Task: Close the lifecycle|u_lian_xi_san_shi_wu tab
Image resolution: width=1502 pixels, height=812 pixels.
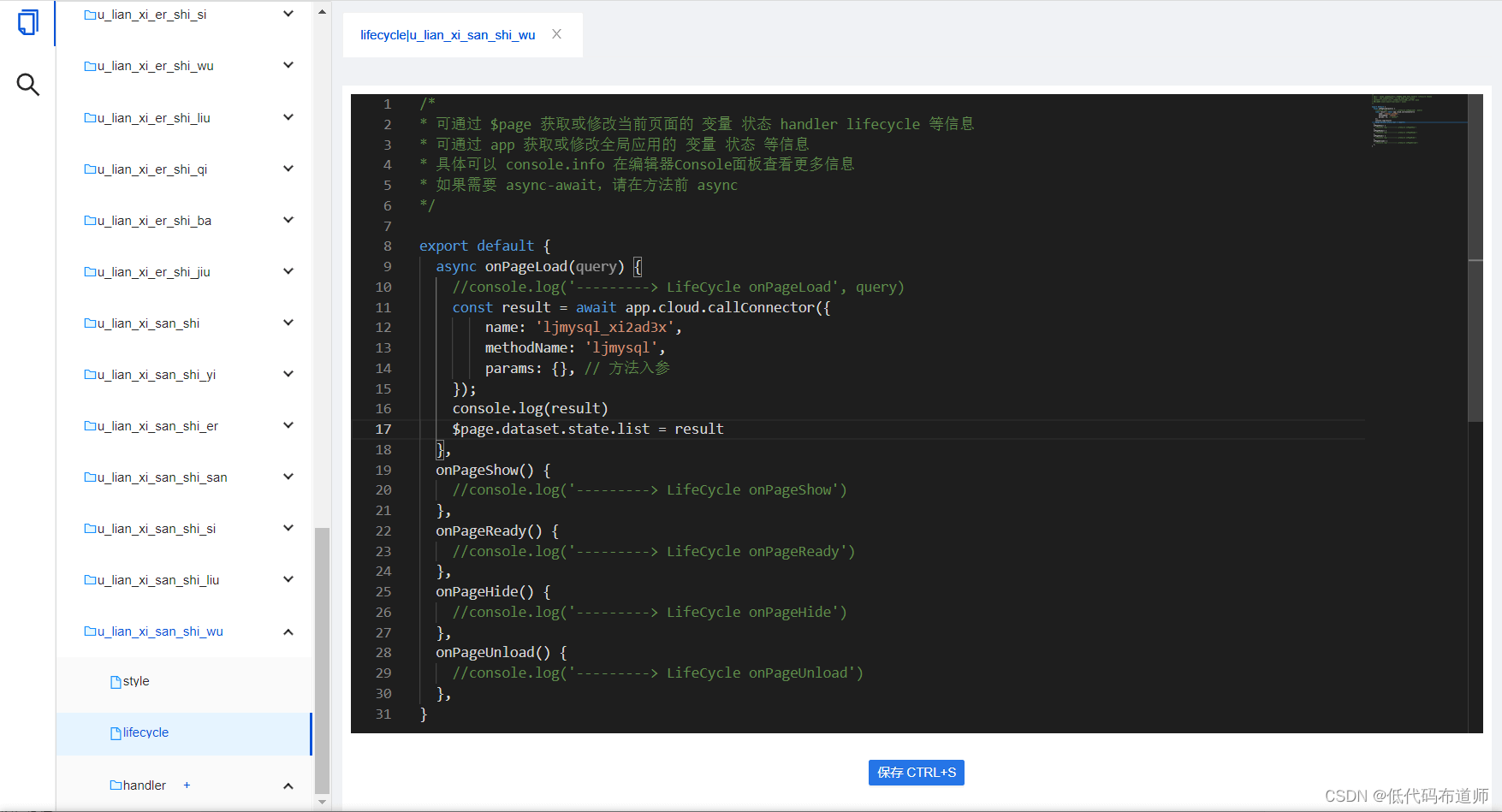Action: coord(556,34)
